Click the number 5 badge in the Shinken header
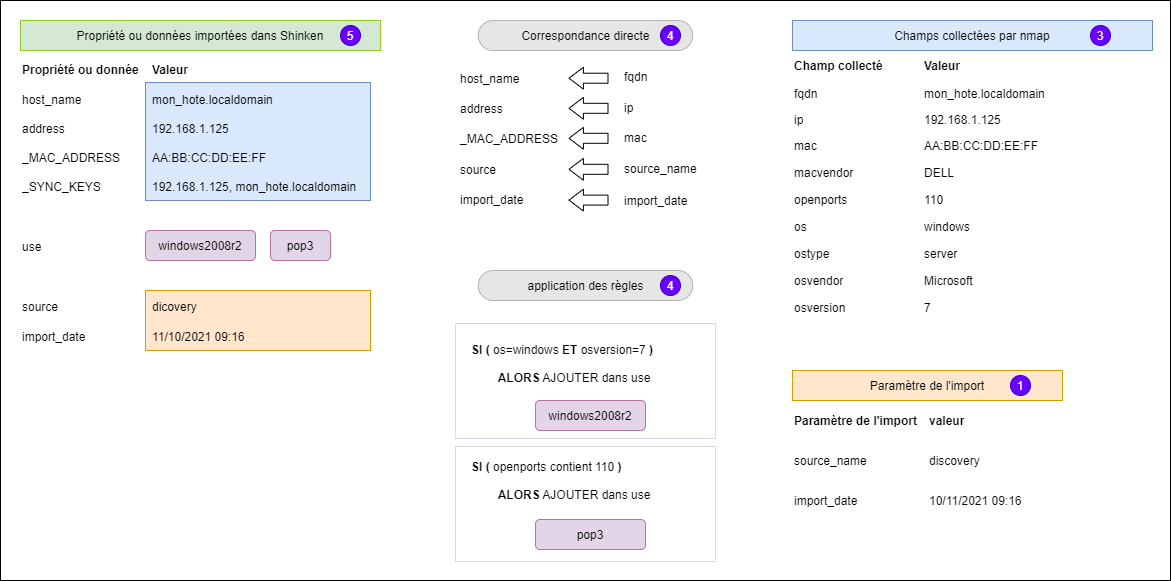 (349, 36)
